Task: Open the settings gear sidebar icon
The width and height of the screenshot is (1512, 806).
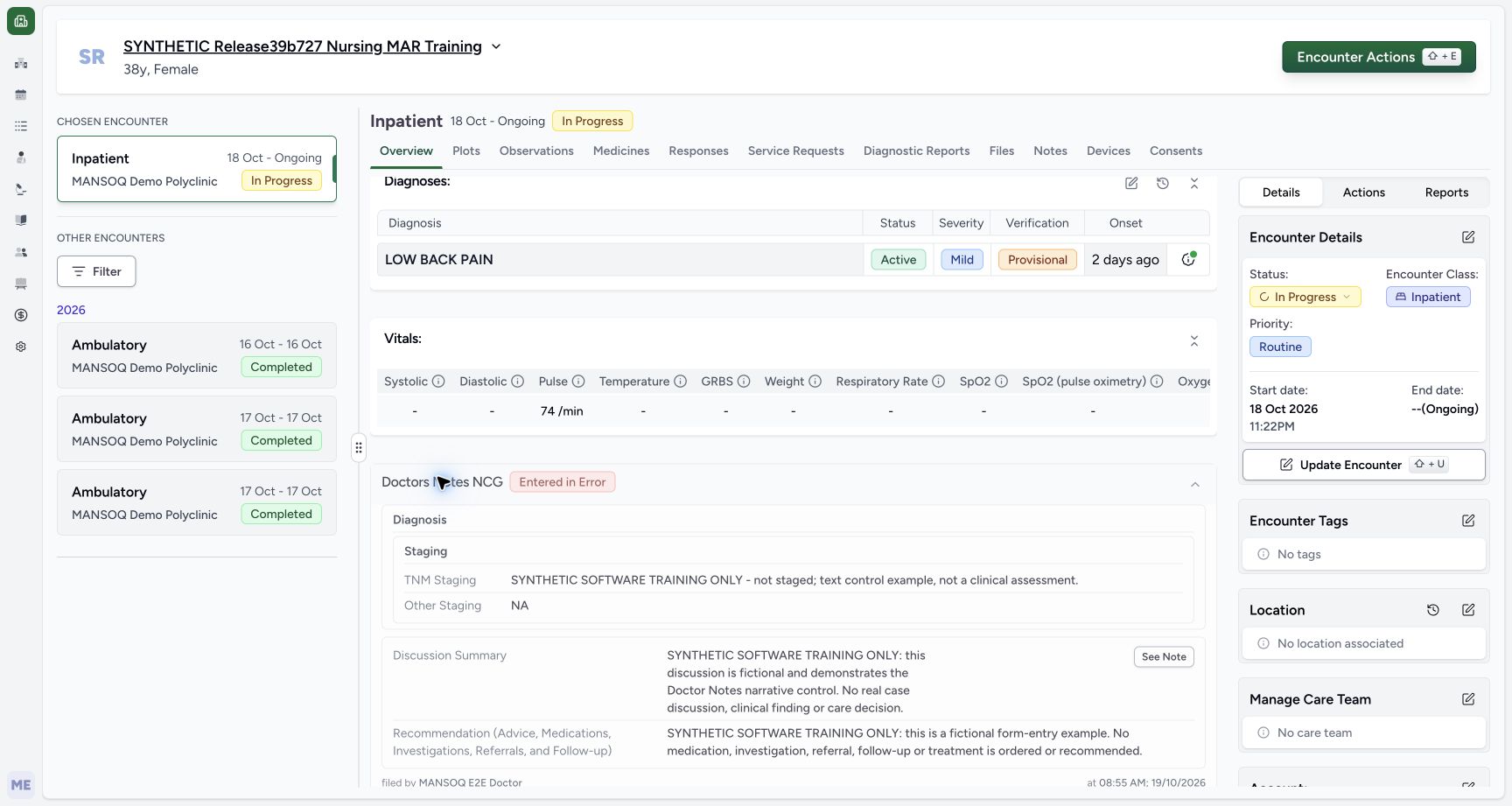Action: tap(21, 347)
